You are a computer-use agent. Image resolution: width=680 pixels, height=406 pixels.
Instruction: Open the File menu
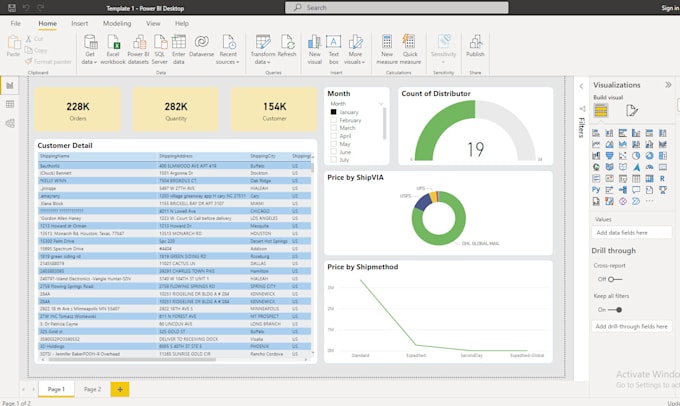(16, 23)
